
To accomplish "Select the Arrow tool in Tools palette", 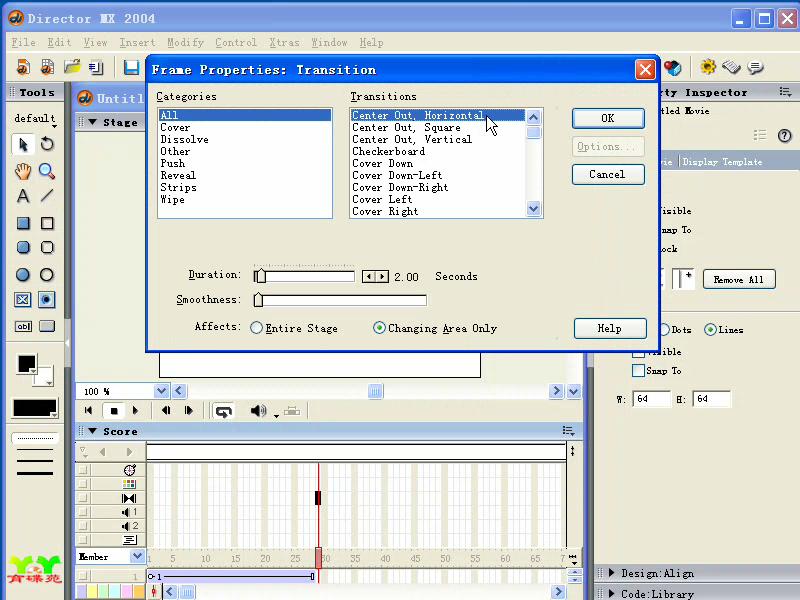I will (23, 144).
